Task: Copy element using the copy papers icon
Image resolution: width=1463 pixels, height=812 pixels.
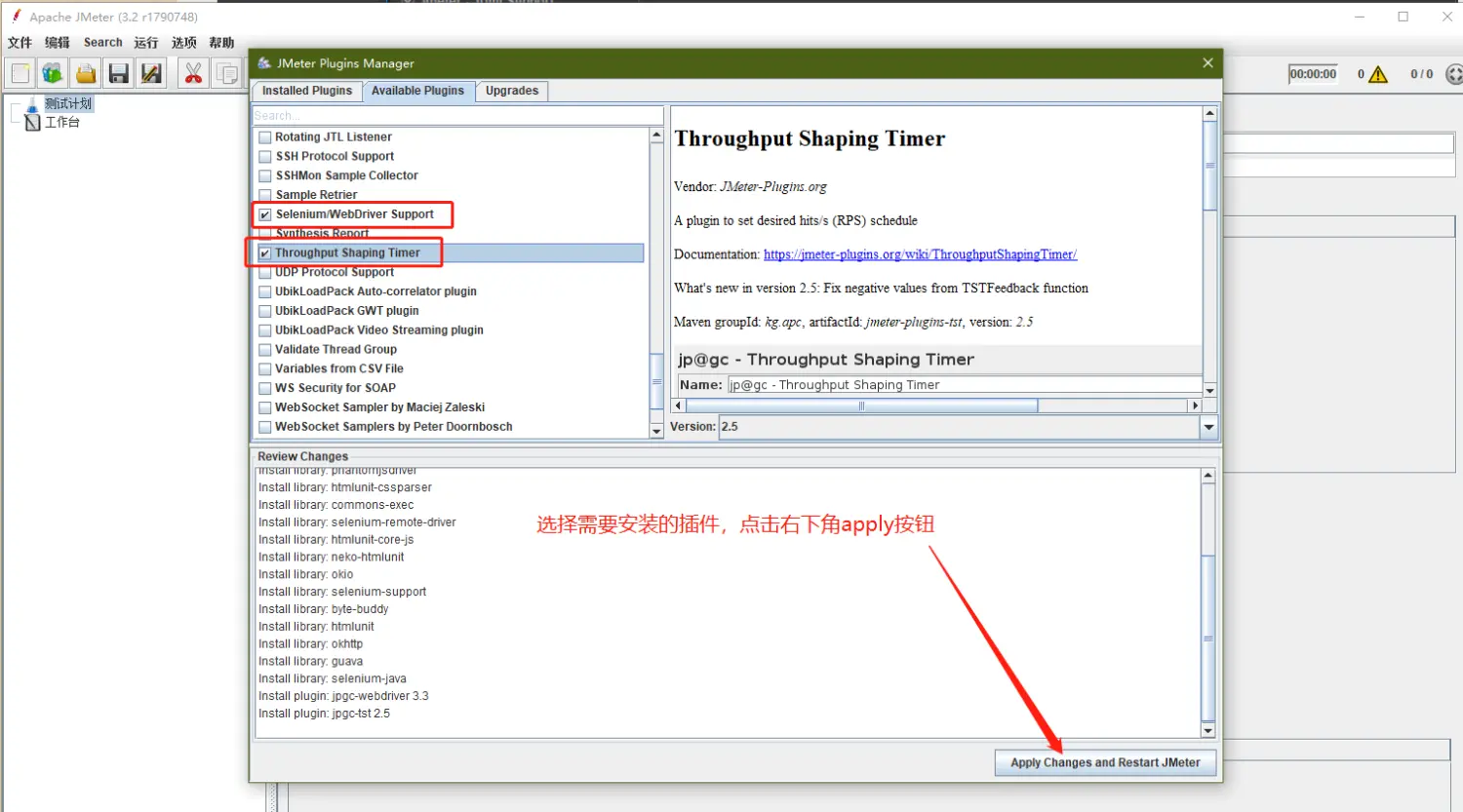Action: (x=226, y=72)
